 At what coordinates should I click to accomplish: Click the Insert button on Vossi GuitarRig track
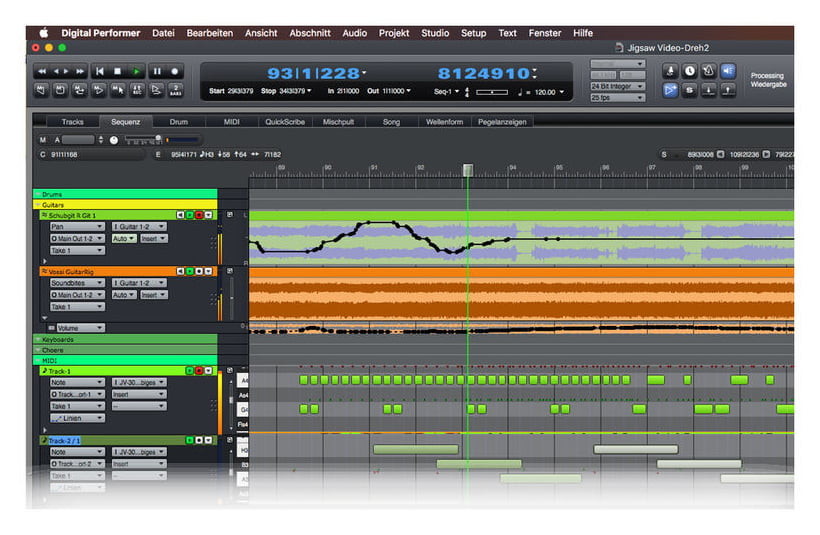tap(153, 295)
